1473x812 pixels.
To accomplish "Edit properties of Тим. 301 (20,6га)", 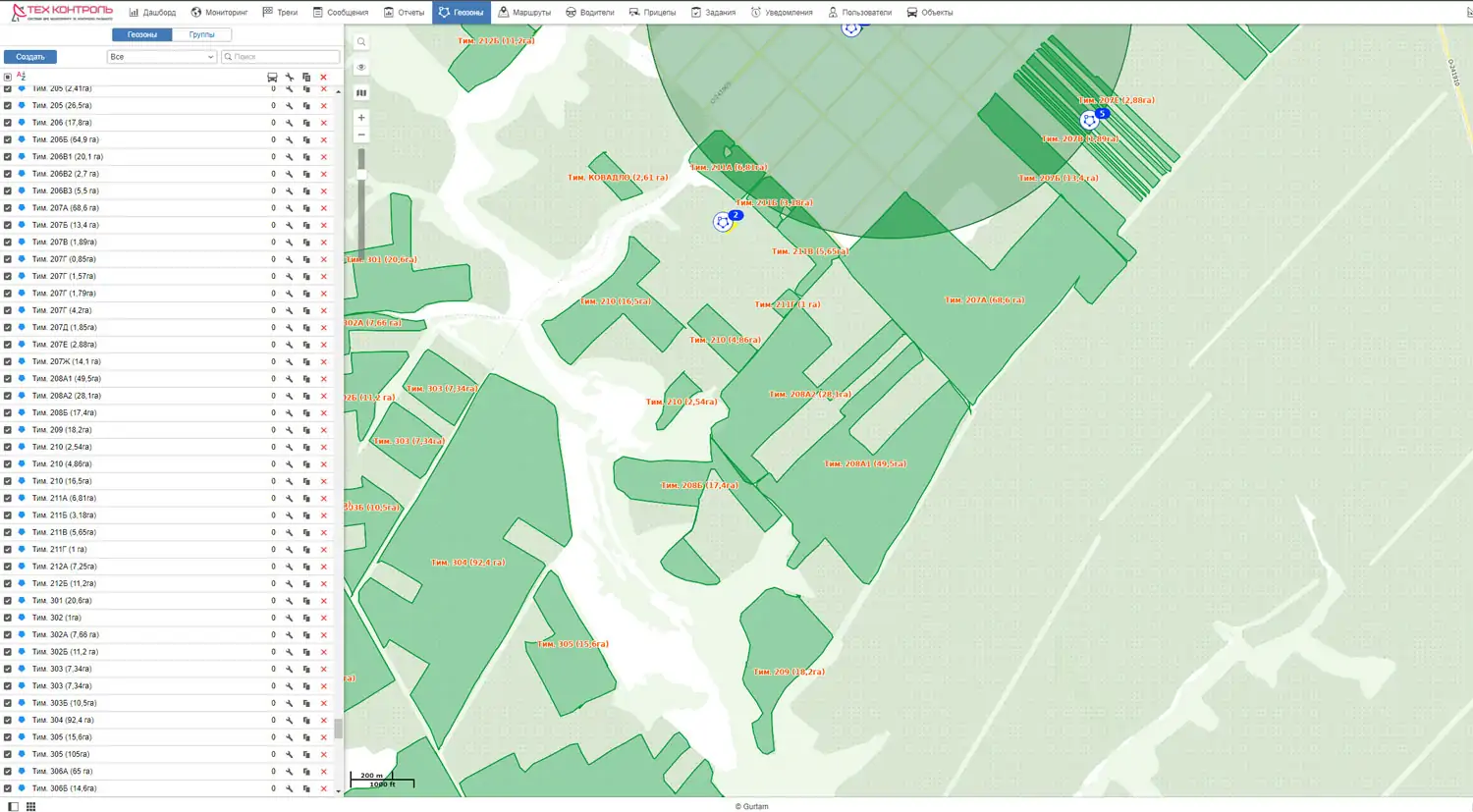I will pos(290,601).
